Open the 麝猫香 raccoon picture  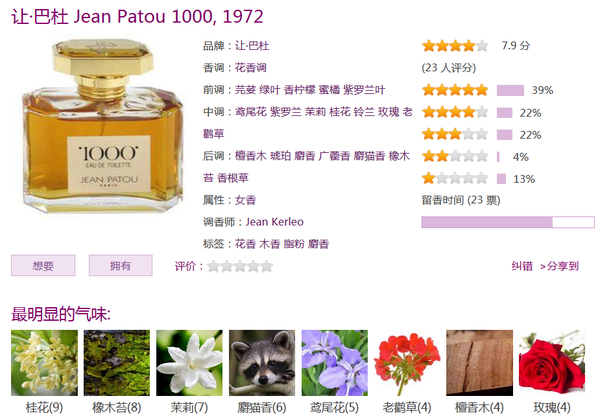pos(262,362)
